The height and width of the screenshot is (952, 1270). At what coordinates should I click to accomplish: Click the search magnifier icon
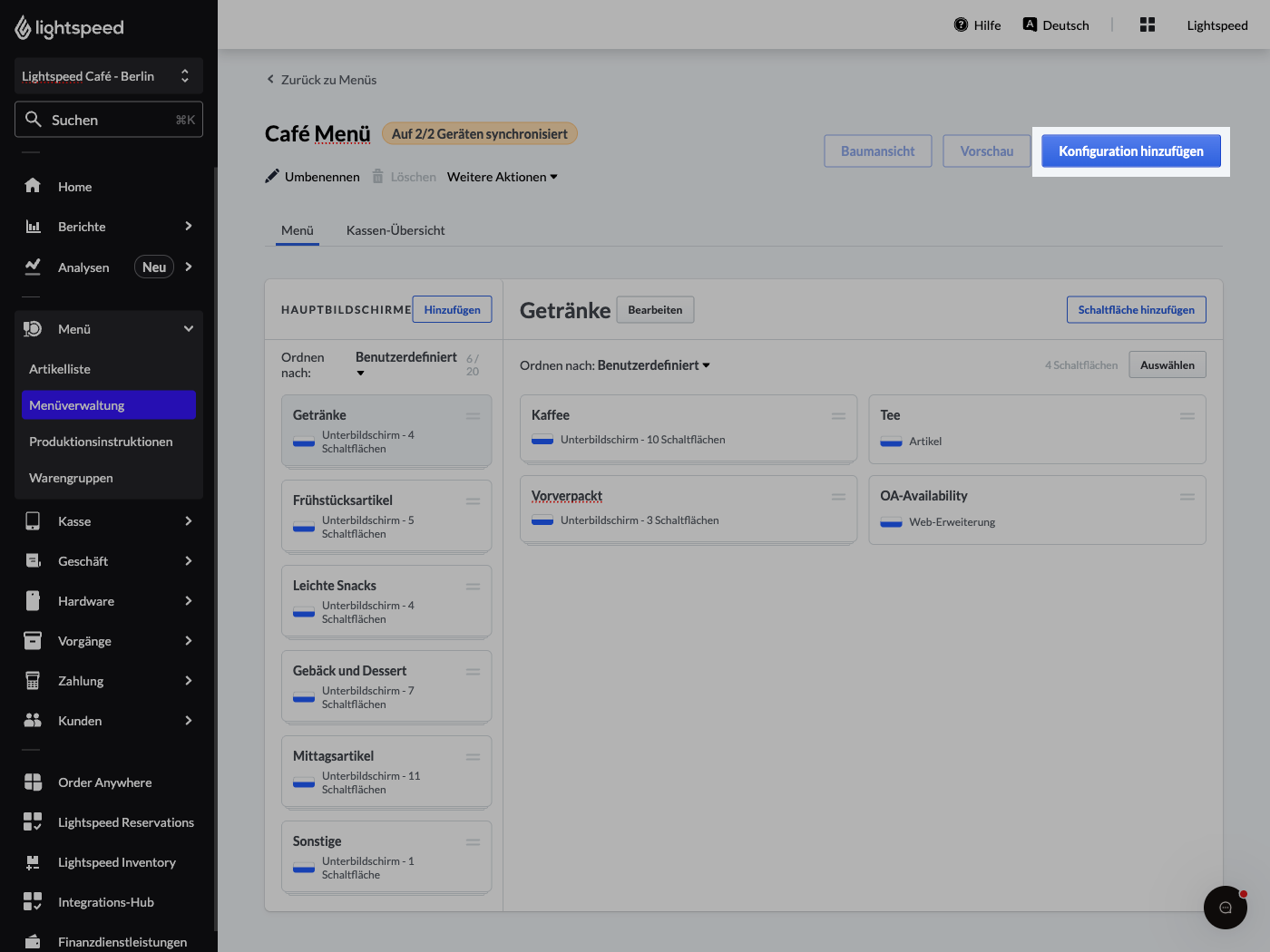click(x=34, y=119)
